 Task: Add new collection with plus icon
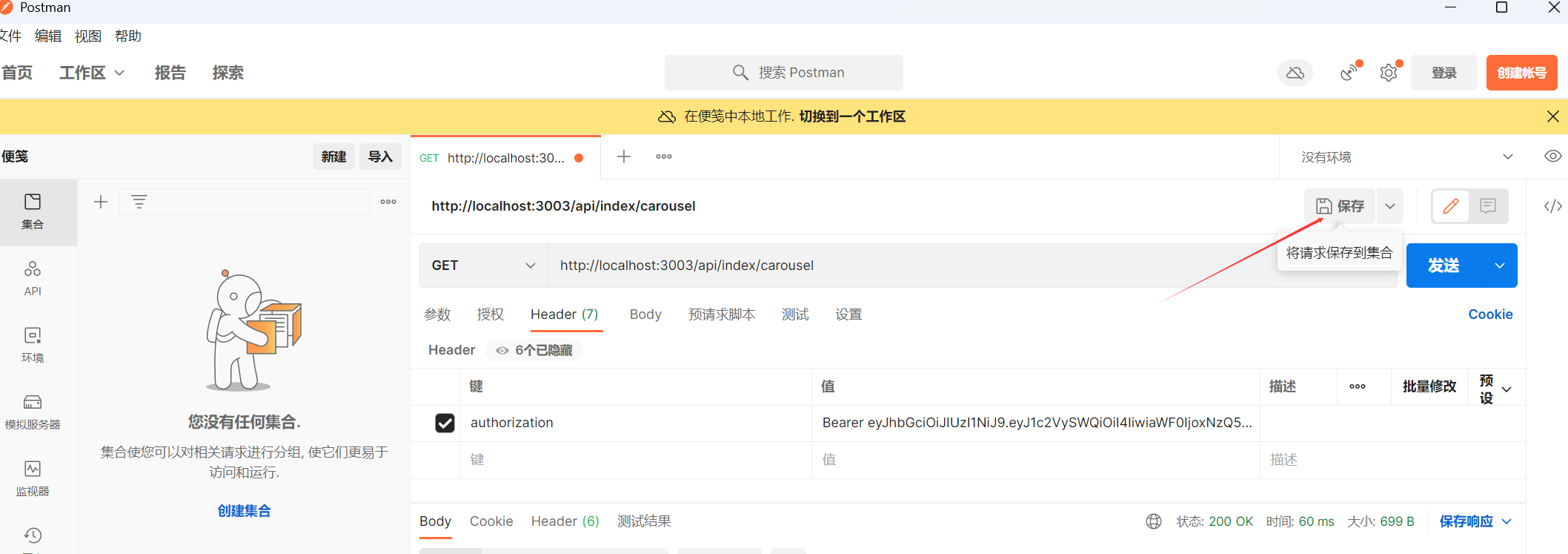(x=101, y=202)
